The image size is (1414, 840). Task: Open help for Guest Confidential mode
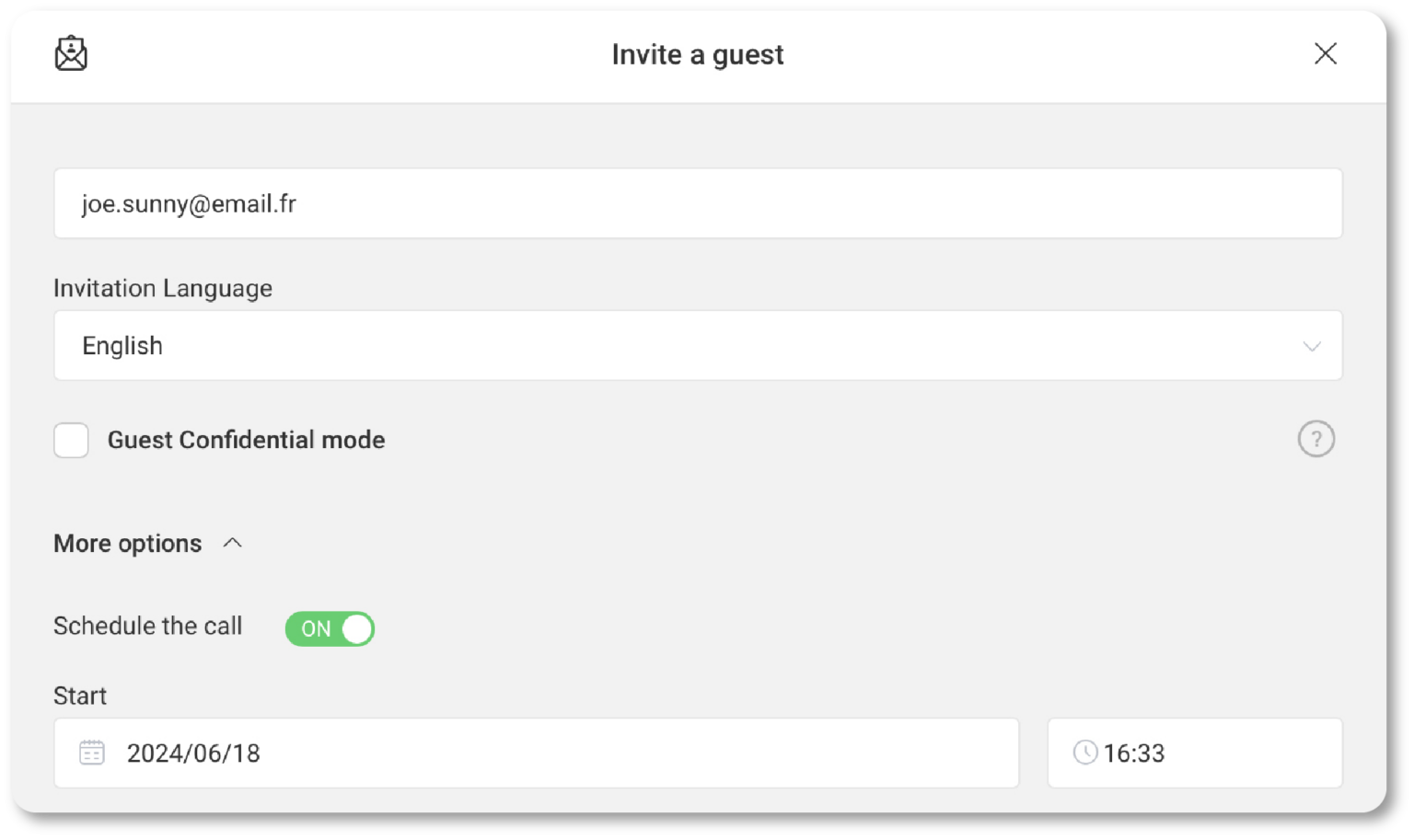click(x=1315, y=439)
